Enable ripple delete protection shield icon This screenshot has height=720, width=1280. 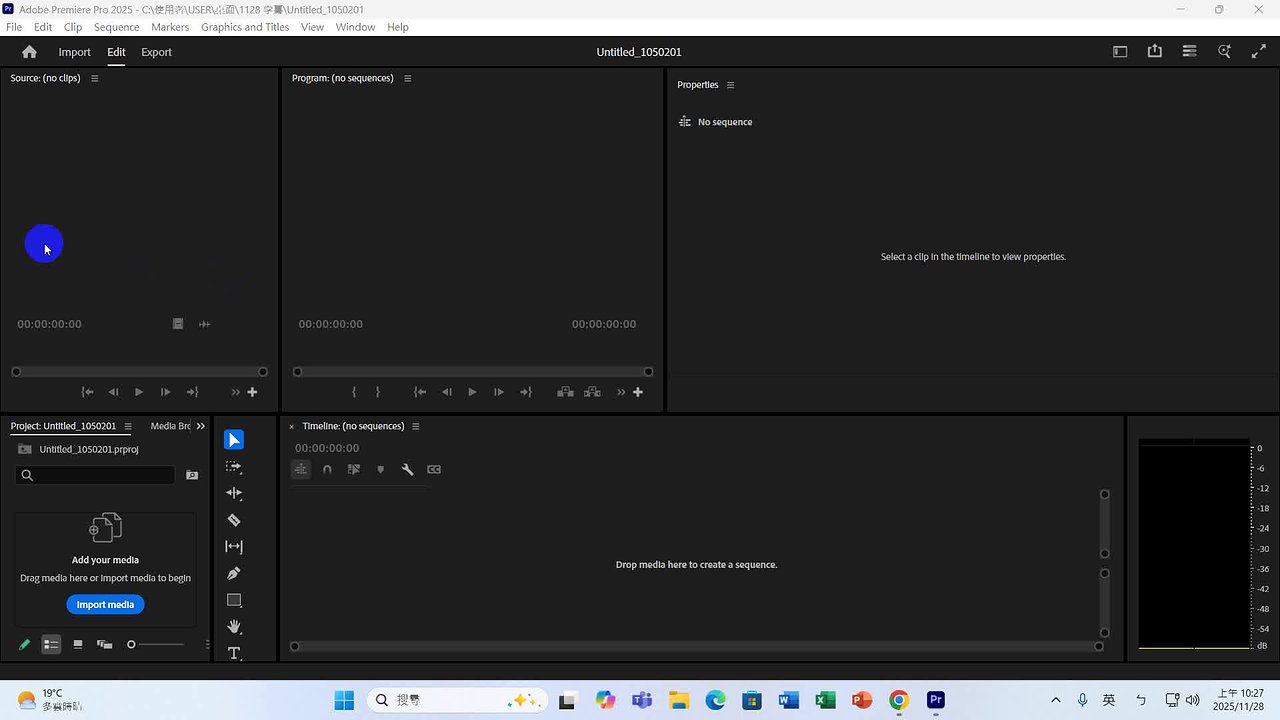tap(380, 469)
